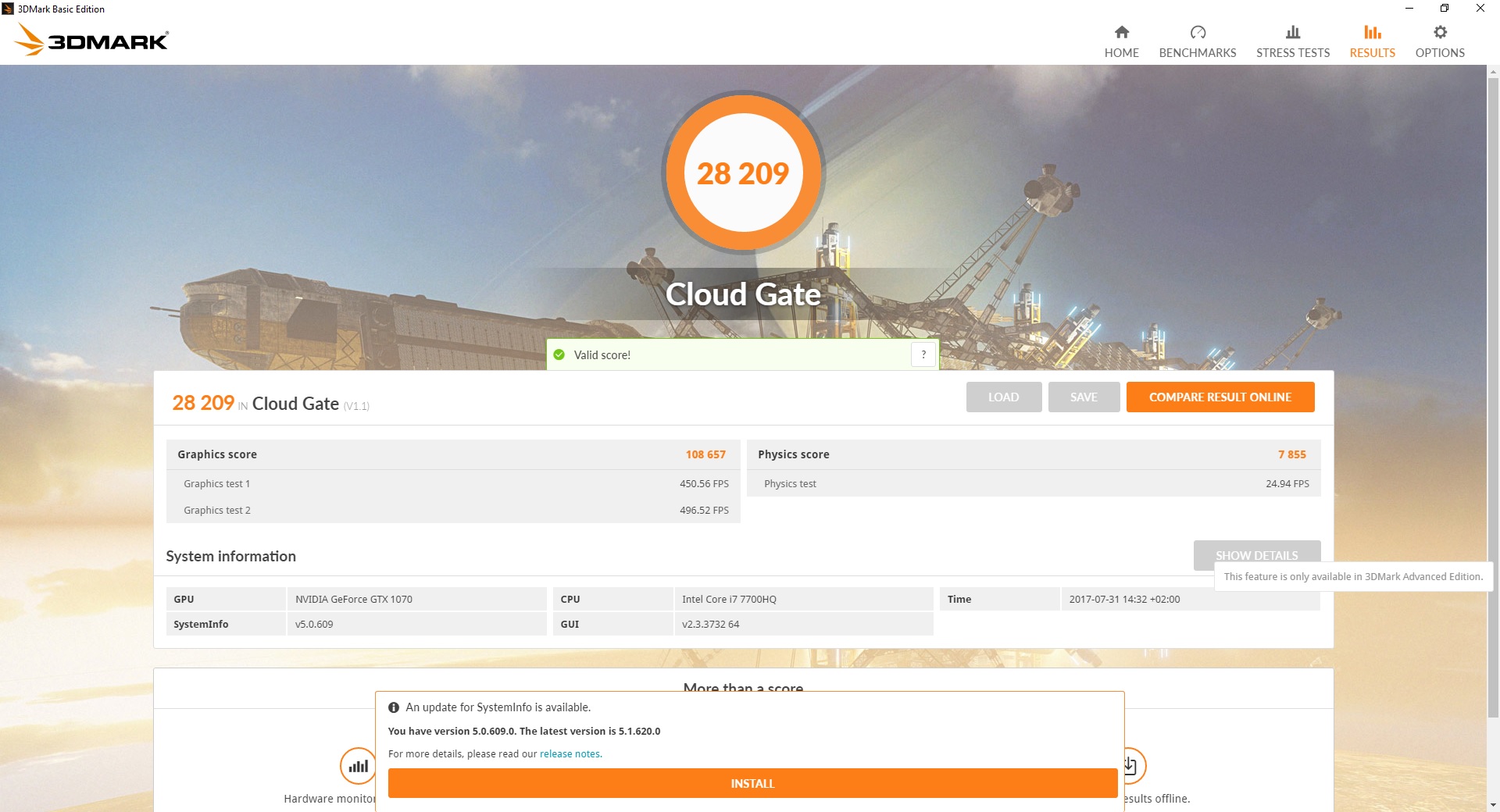The image size is (1500, 812).
Task: Click the Graphics test 1 row label
Action: (217, 484)
